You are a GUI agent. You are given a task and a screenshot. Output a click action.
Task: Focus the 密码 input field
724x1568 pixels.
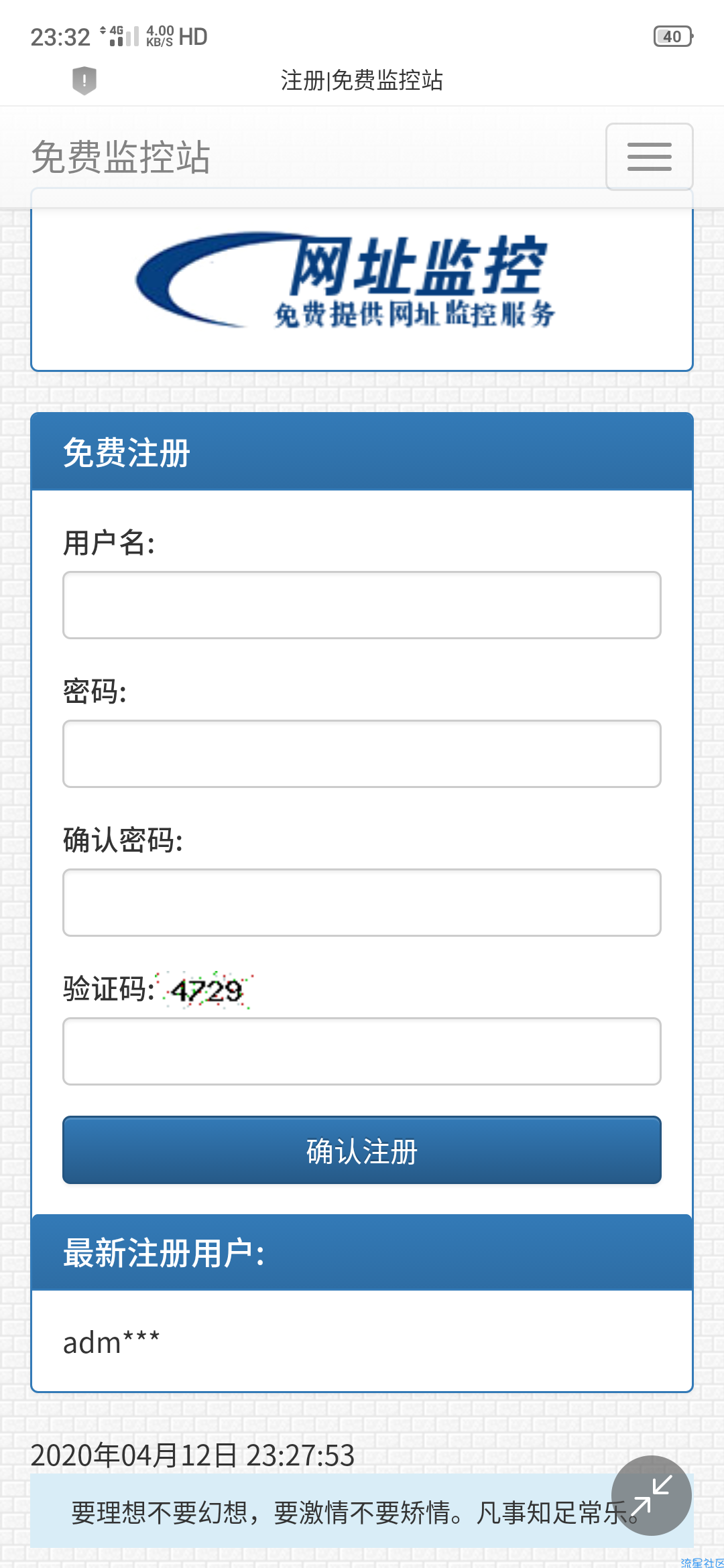pos(362,754)
